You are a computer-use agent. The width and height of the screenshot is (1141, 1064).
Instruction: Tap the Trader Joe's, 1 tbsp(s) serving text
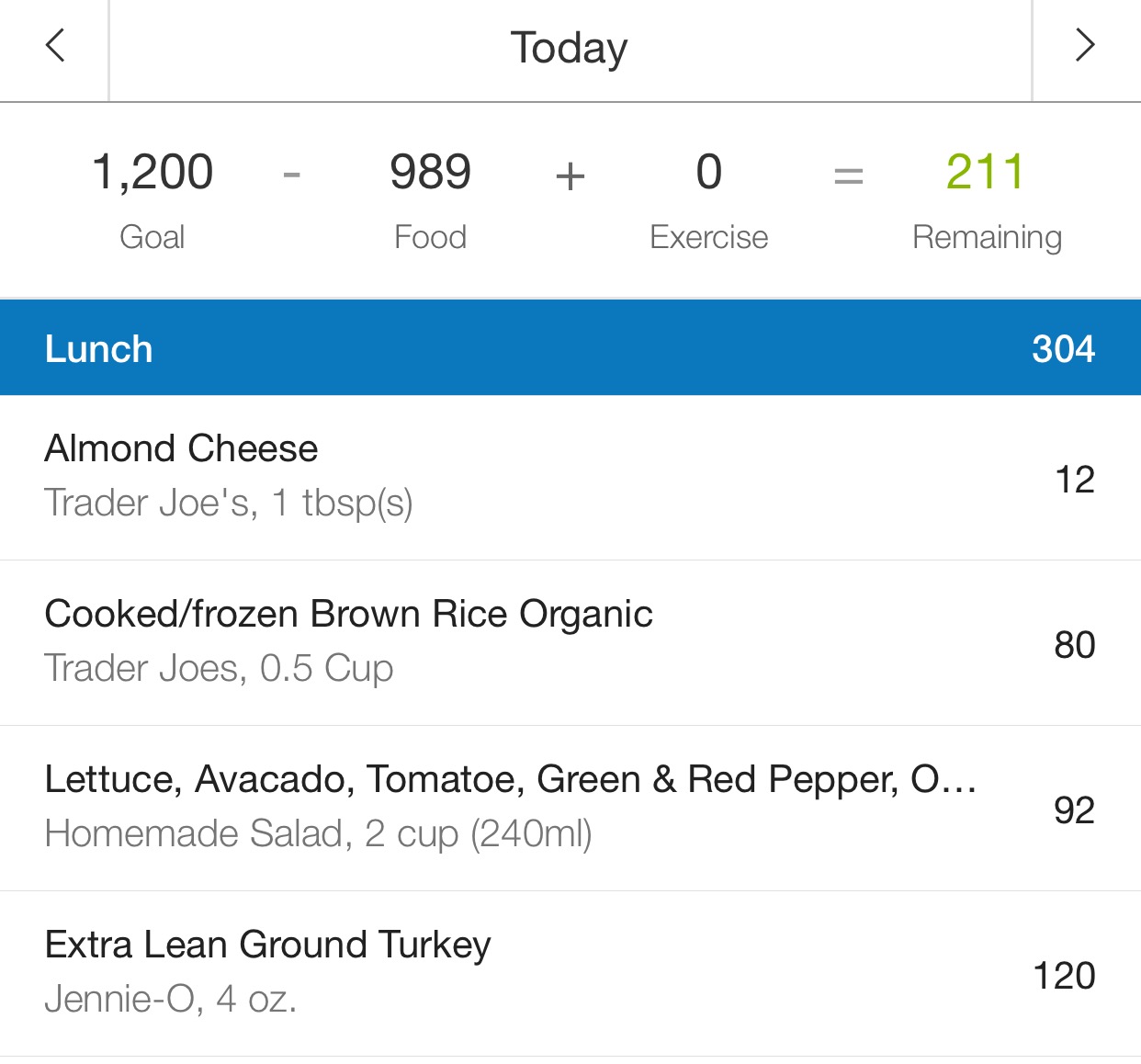pyautogui.click(x=229, y=504)
